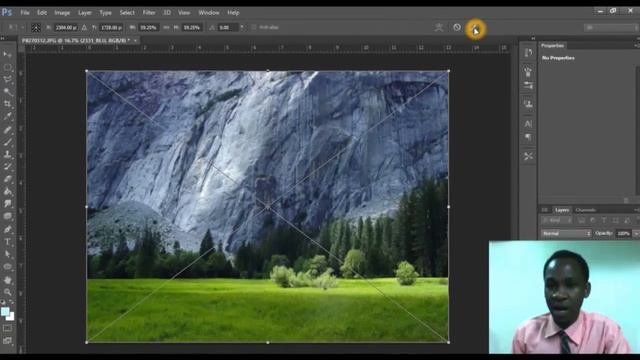This screenshot has height=360, width=640.
Task: Select the History Brush tool
Action: pyautogui.click(x=7, y=167)
